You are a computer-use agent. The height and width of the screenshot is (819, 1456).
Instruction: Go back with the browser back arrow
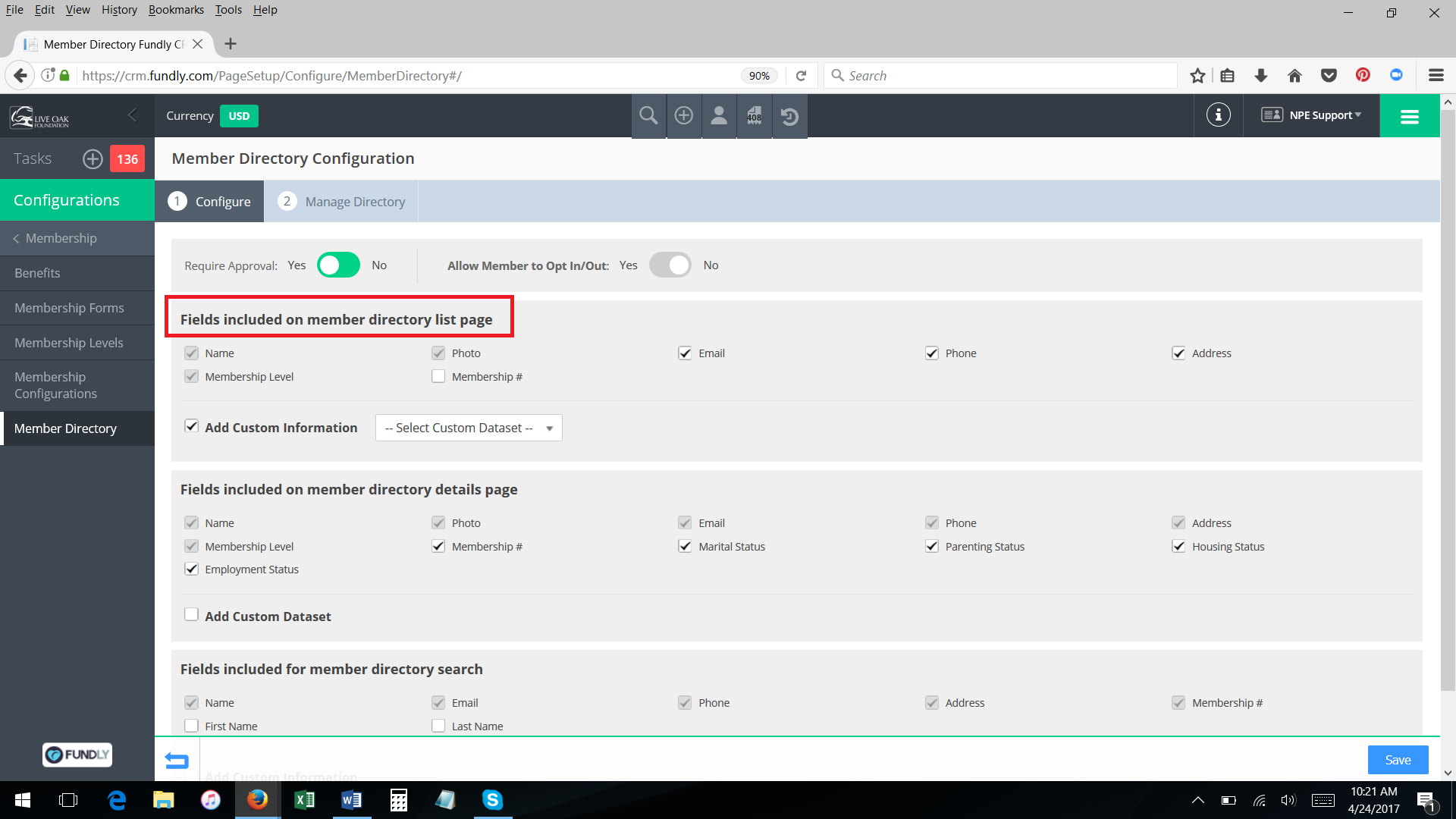(20, 75)
